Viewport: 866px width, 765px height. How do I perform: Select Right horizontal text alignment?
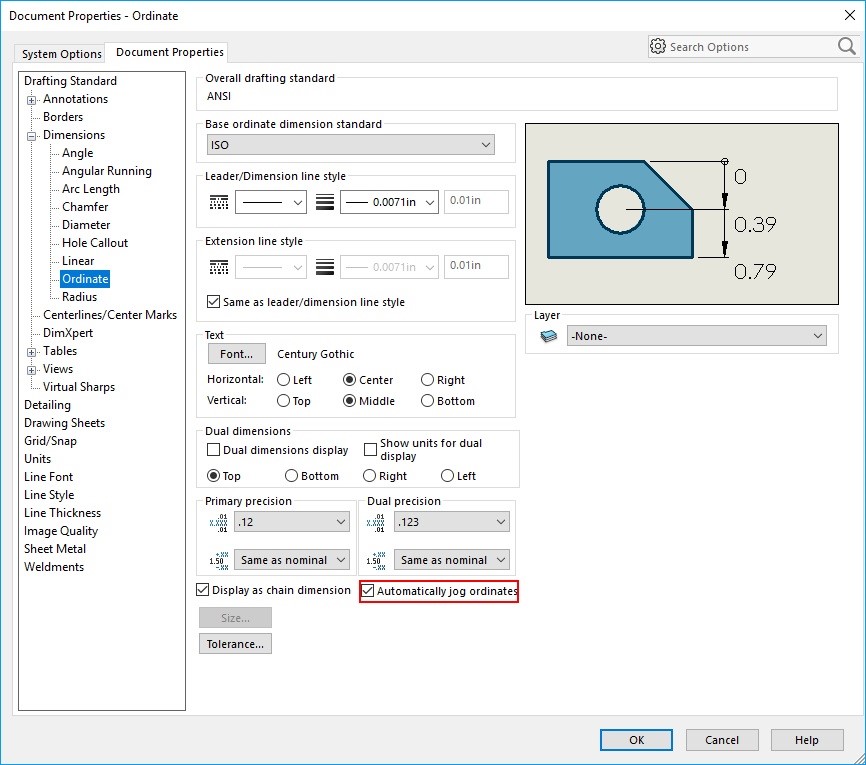(427, 380)
